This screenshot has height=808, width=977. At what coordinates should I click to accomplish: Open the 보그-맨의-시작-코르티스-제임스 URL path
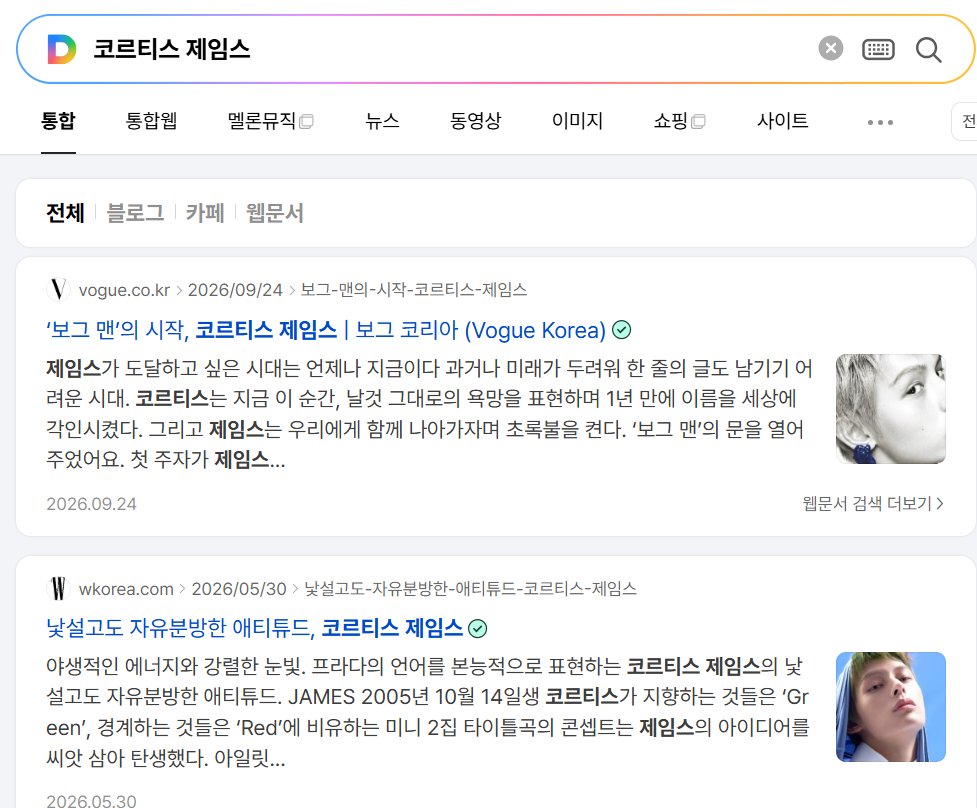[414, 290]
